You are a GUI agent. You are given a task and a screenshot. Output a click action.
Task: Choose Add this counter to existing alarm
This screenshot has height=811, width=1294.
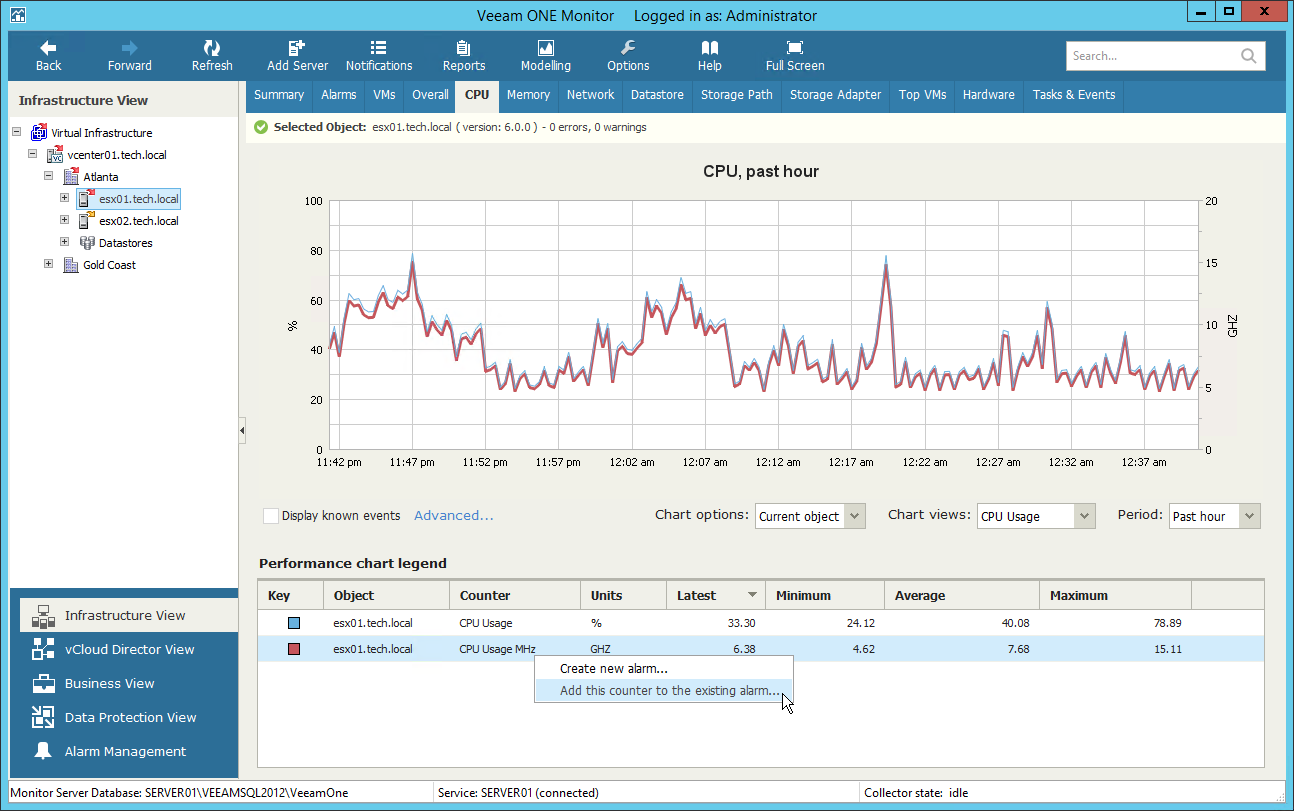(664, 691)
